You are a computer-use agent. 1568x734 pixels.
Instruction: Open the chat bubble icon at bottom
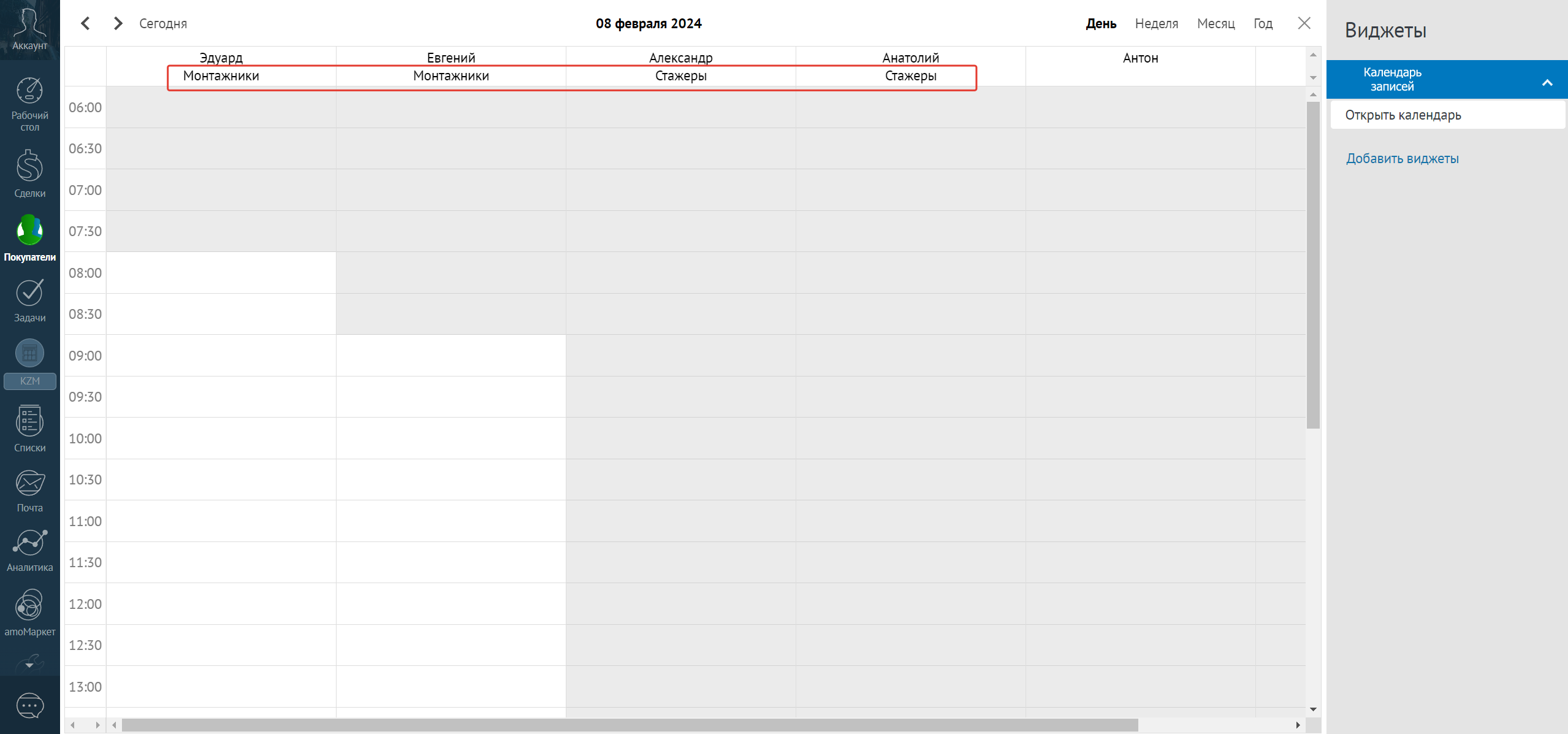29,706
